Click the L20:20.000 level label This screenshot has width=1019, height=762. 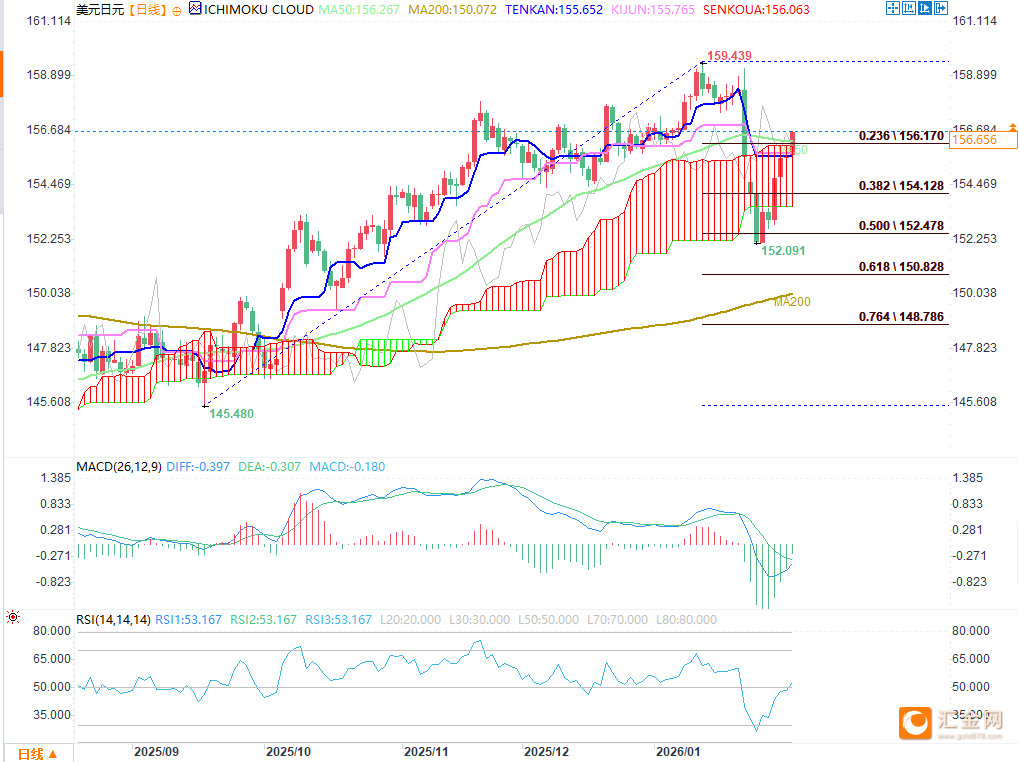click(x=410, y=620)
